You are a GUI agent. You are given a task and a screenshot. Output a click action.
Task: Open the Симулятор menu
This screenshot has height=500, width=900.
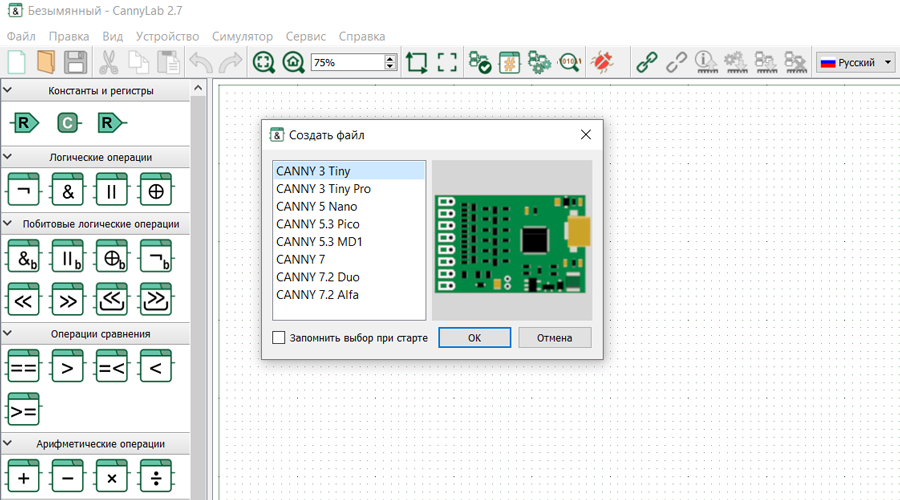pos(242,36)
